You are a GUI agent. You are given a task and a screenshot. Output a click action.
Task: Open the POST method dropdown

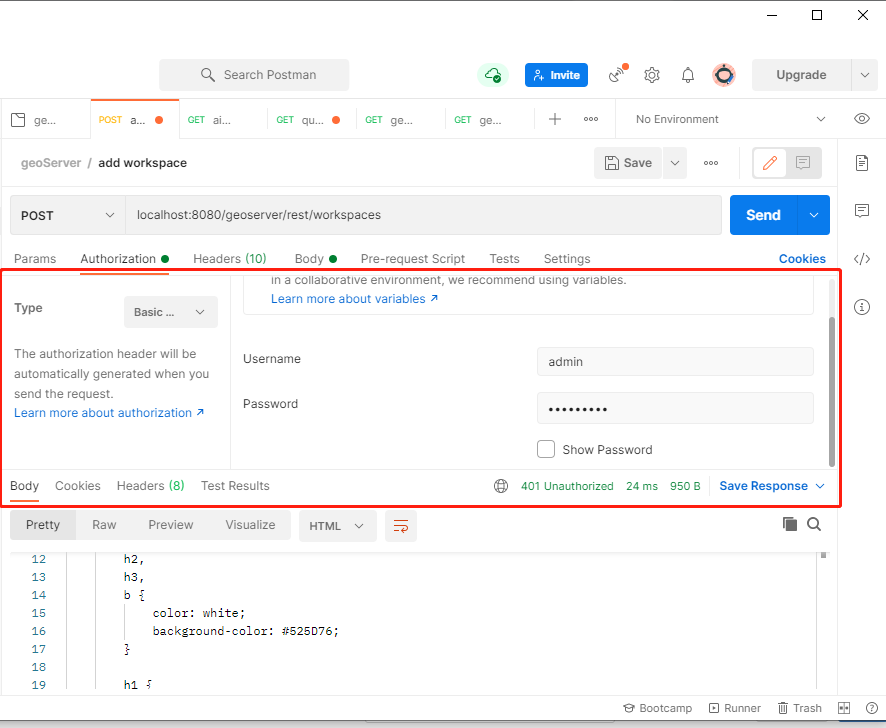coord(66,215)
